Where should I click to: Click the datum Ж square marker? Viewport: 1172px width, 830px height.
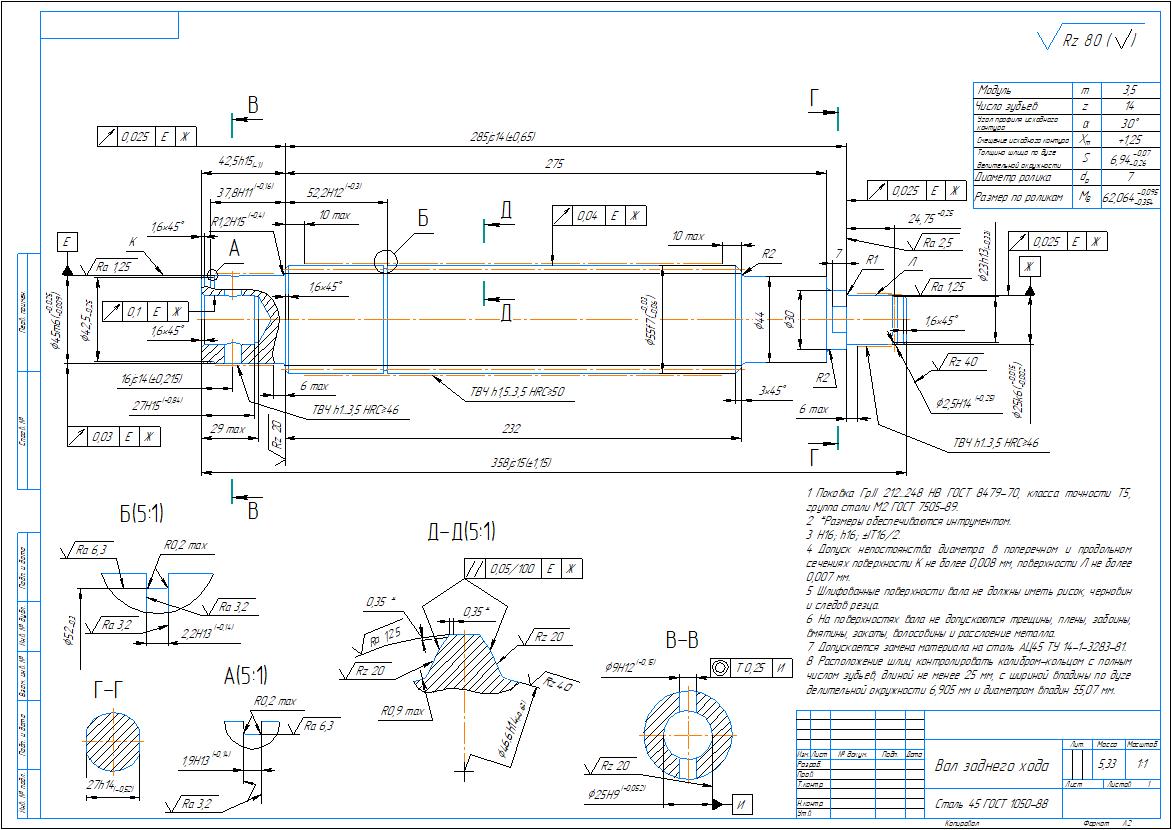click(x=1029, y=266)
